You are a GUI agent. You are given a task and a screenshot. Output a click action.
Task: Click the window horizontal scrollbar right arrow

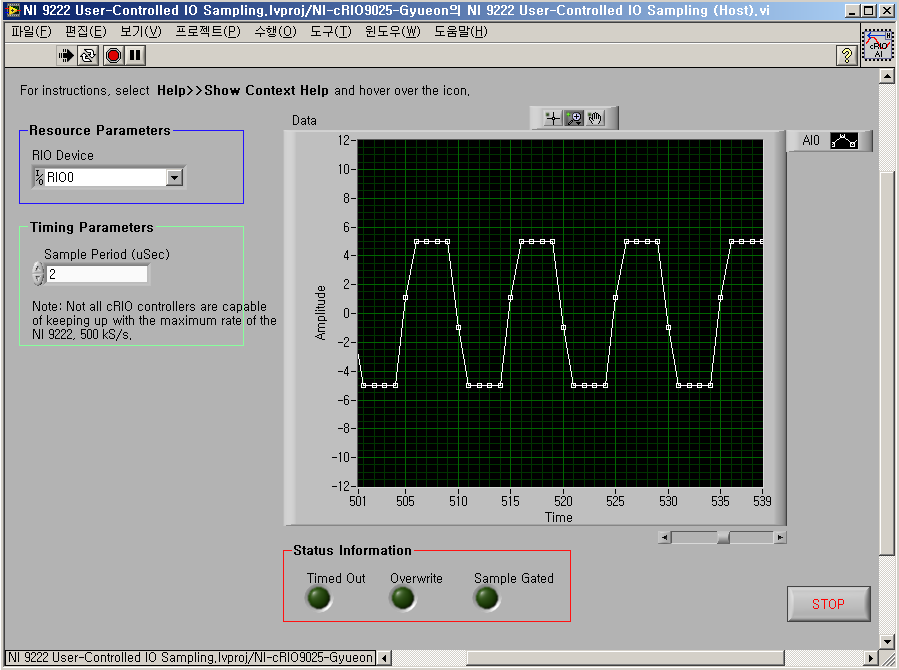tap(871, 658)
